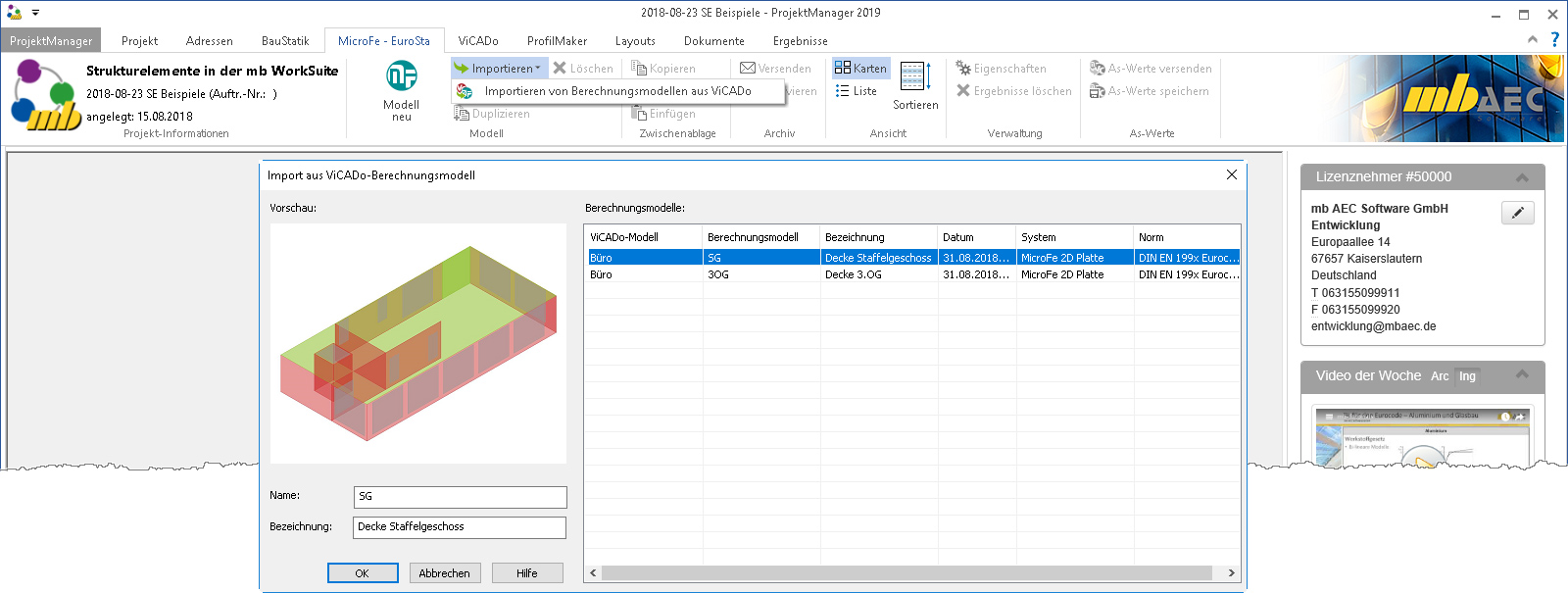Switch view to Liste
1568x593 pixels.
pos(857,91)
